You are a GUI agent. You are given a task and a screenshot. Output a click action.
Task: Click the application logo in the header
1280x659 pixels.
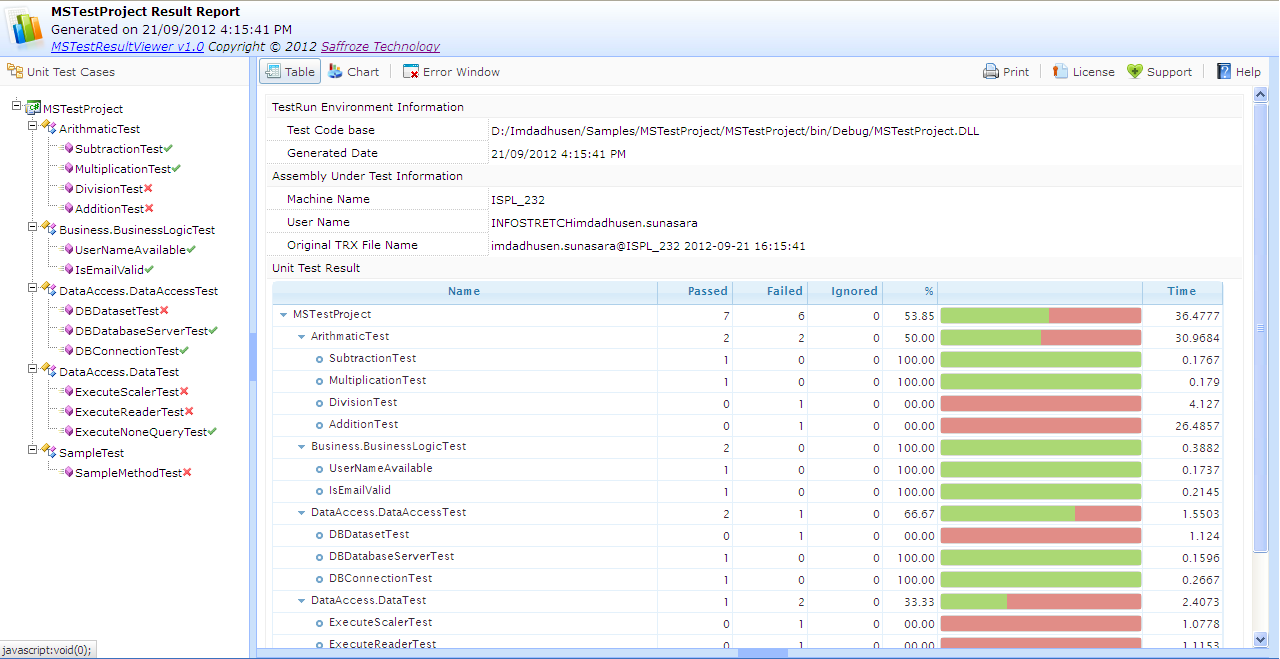click(x=24, y=29)
